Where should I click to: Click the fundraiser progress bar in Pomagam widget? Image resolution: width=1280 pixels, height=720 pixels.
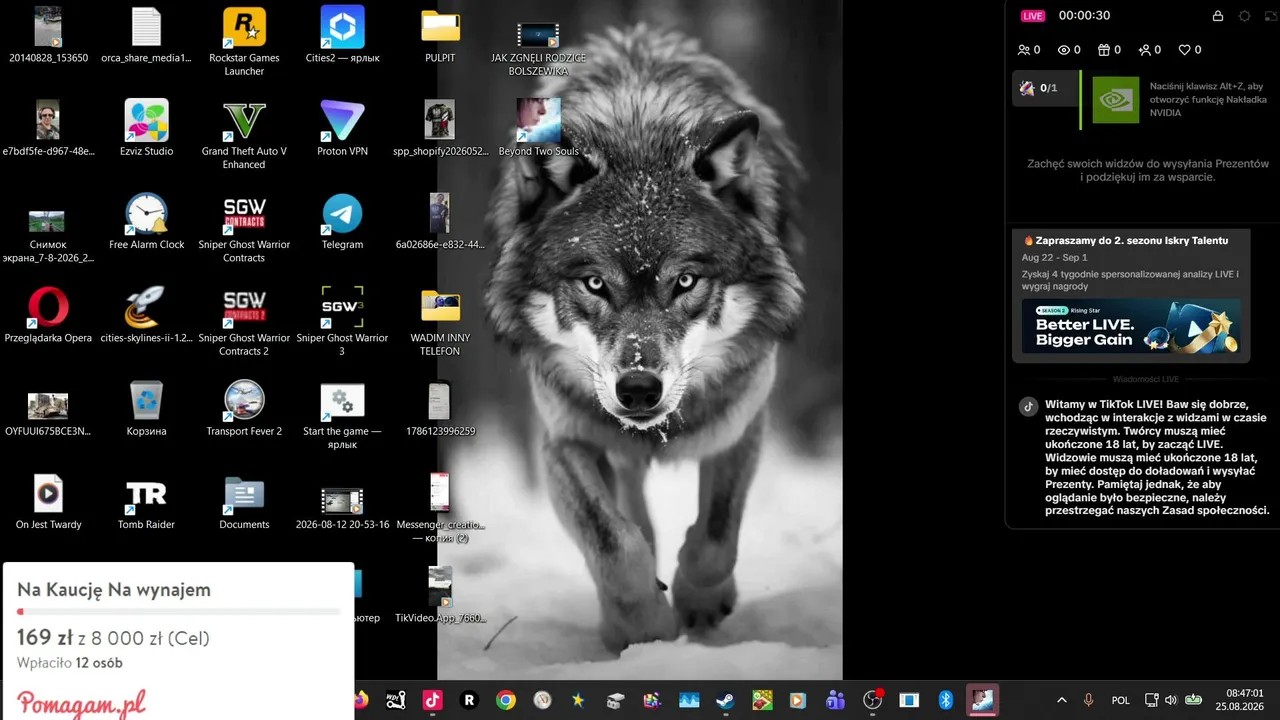[178, 611]
